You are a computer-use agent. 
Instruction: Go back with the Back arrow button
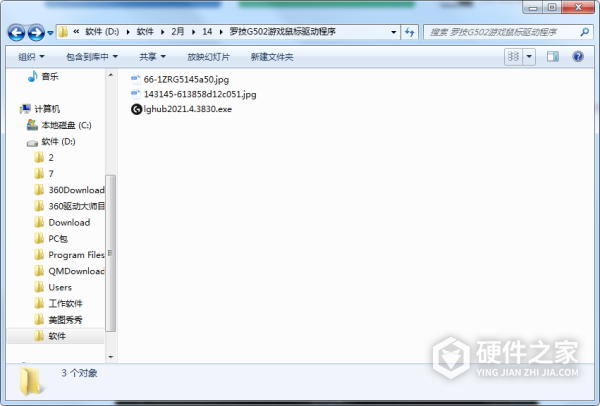pos(16,33)
